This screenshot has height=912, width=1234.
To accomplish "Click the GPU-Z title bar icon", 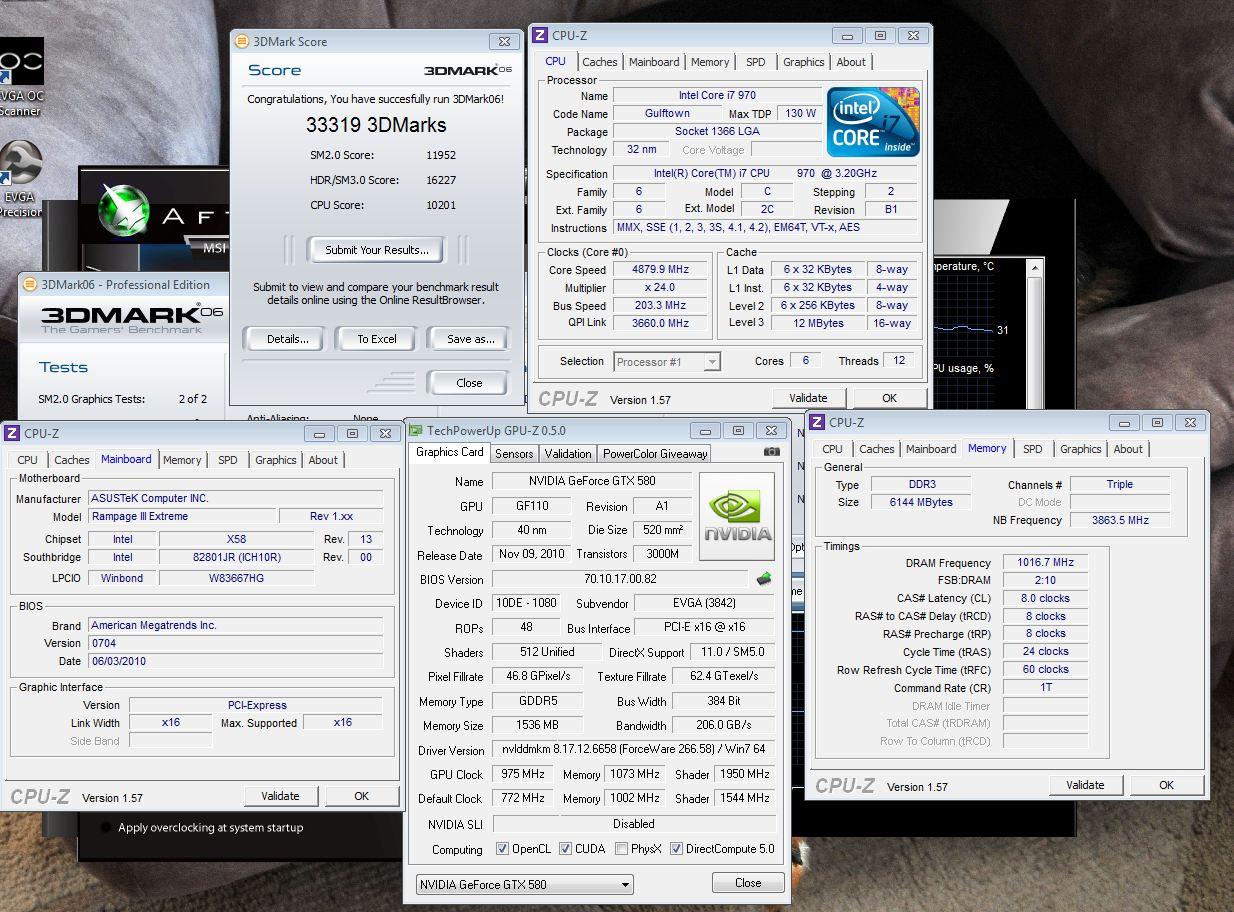I will pyautogui.click(x=416, y=431).
